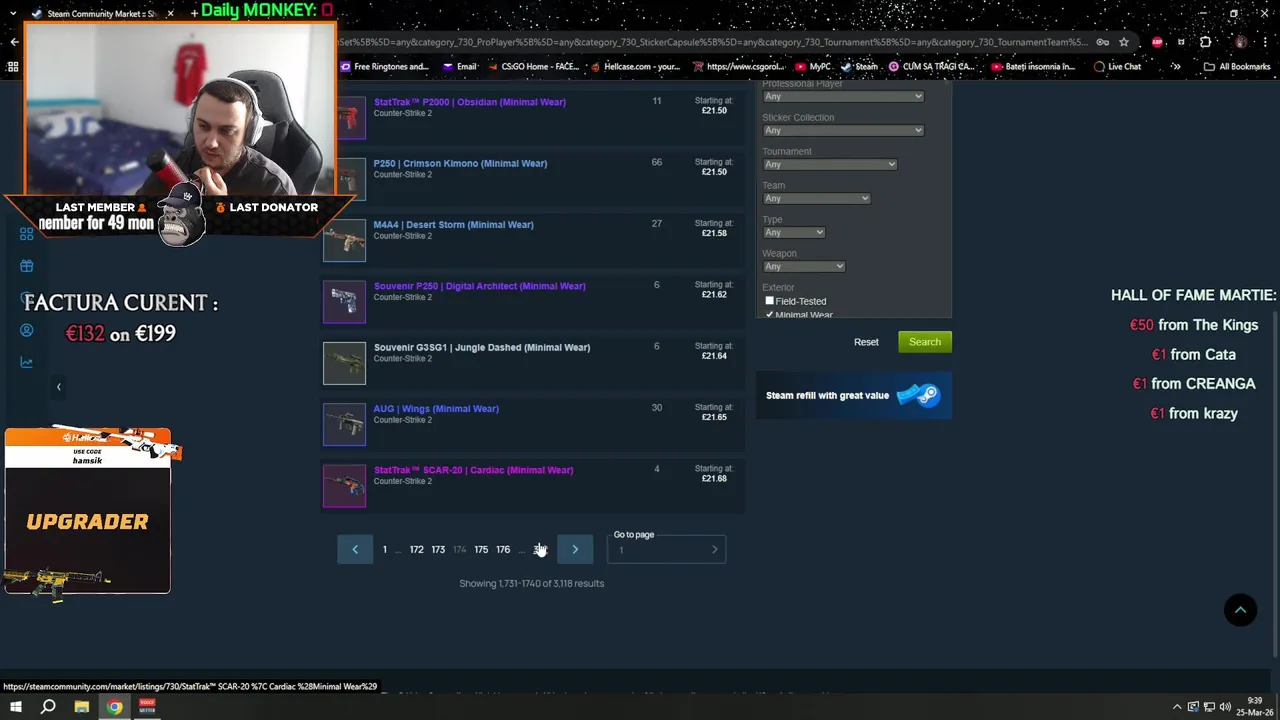Open the Steam bookmark
This screenshot has height=720, width=1280.
[x=860, y=67]
